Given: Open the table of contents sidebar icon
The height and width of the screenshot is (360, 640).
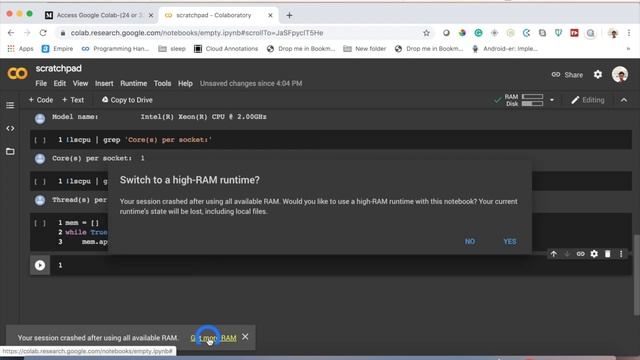Looking at the screenshot, I should pyautogui.click(x=10, y=105).
